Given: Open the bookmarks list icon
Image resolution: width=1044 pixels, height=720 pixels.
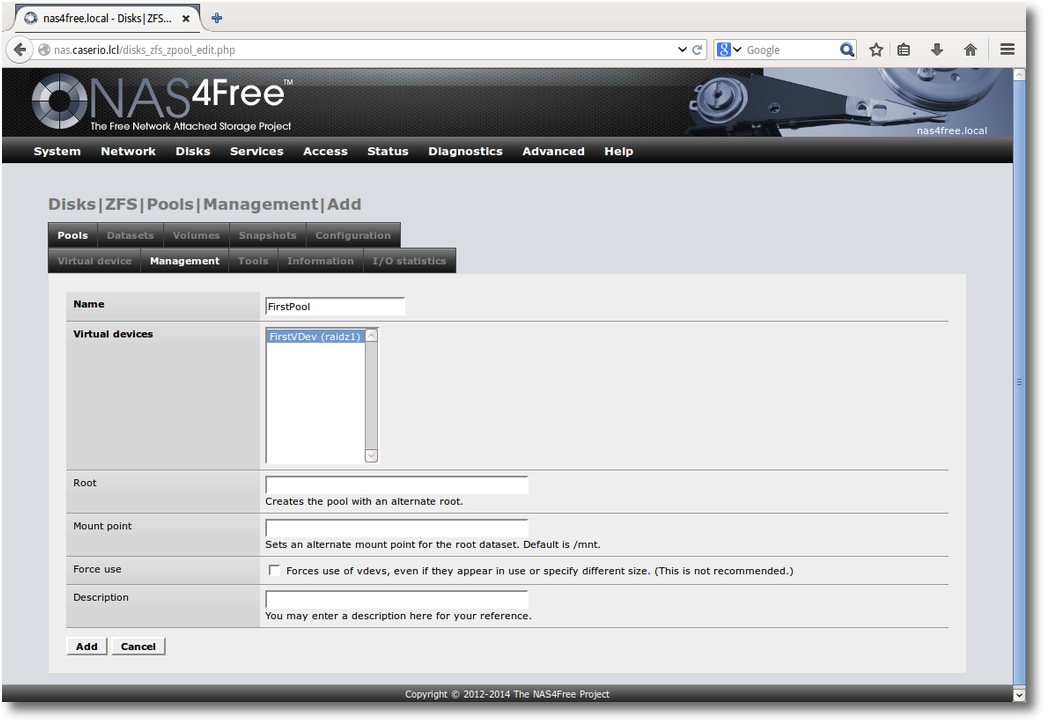Looking at the screenshot, I should [x=904, y=49].
